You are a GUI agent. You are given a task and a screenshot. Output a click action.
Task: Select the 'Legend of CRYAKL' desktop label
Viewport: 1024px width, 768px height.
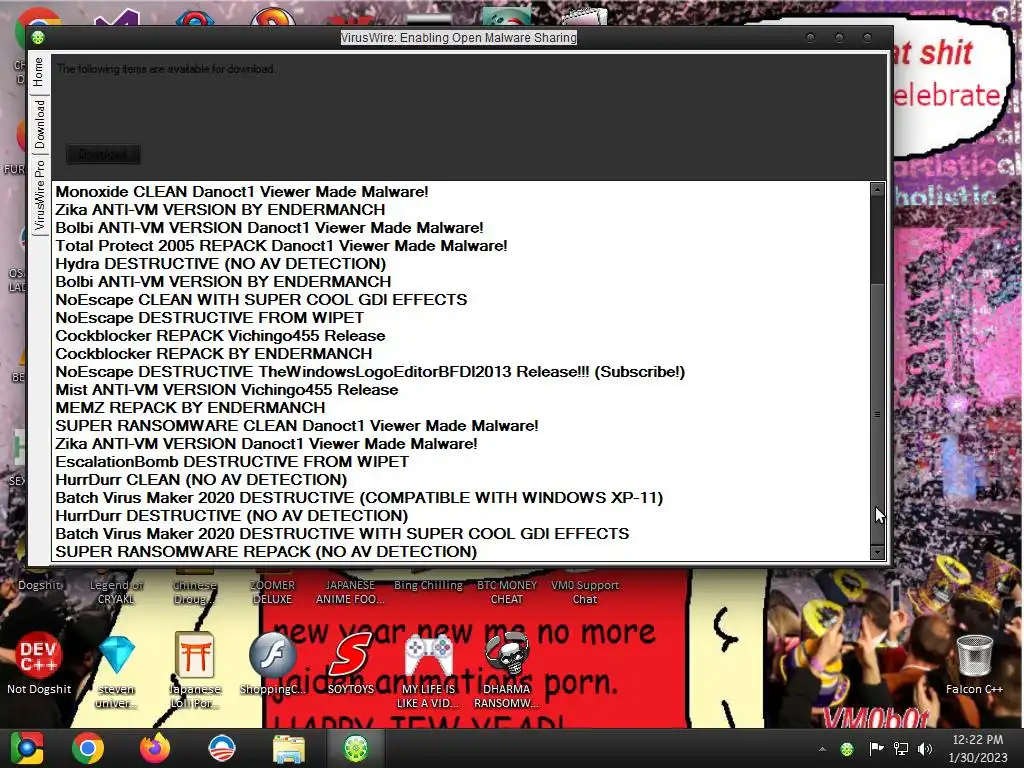pyautogui.click(x=116, y=592)
